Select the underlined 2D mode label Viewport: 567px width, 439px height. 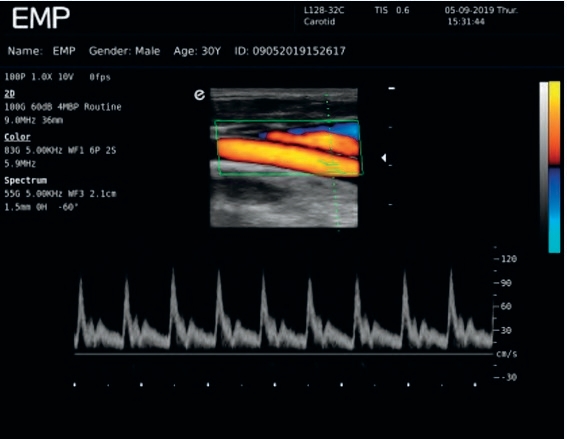(9, 94)
